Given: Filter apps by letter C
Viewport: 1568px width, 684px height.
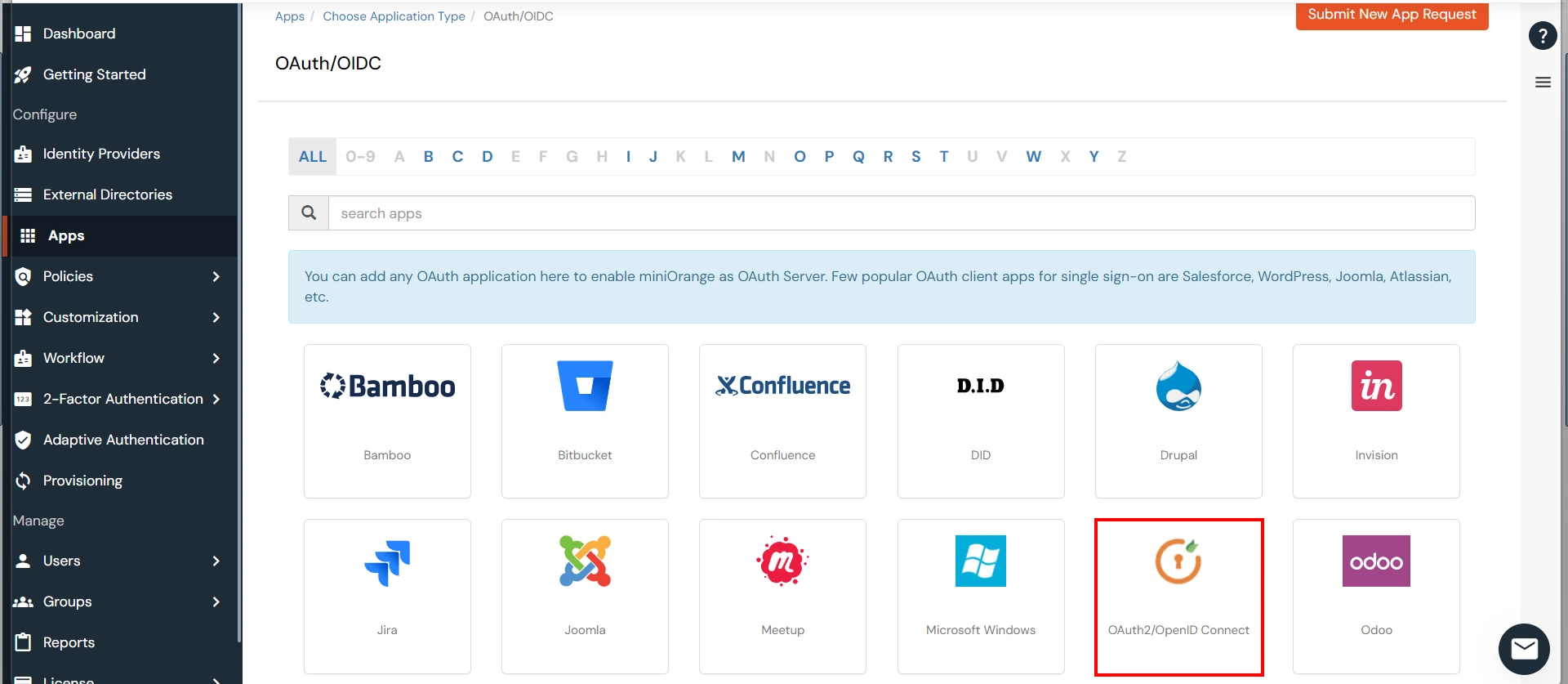Looking at the screenshot, I should 457,156.
